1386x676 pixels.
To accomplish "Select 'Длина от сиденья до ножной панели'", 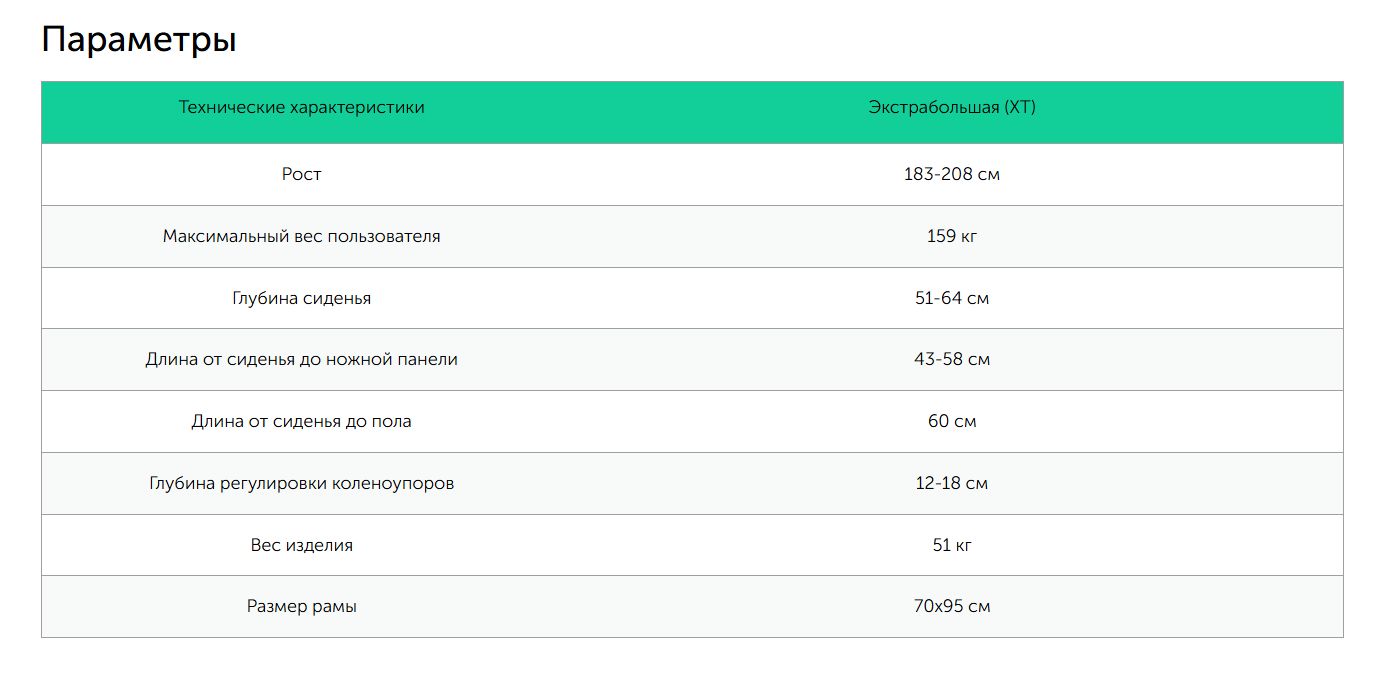I will pyautogui.click(x=301, y=359).
